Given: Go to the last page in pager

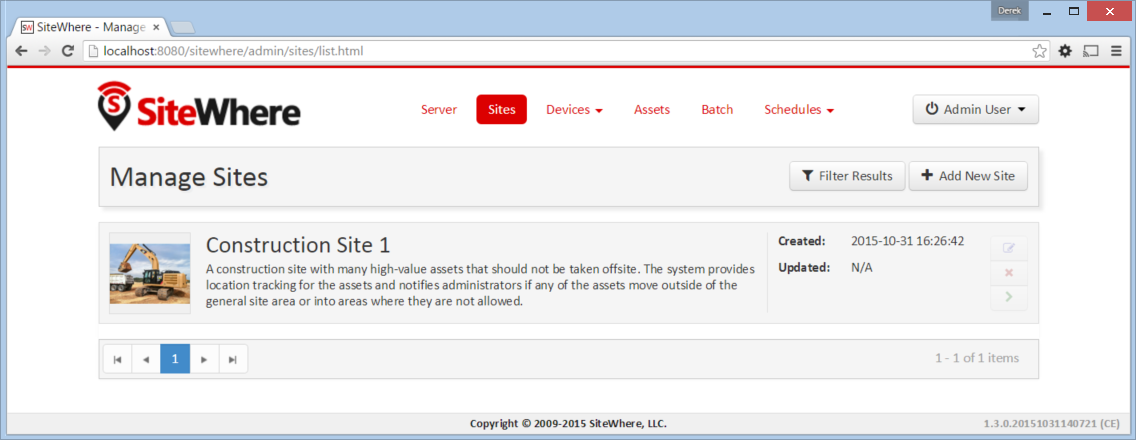Looking at the screenshot, I should click(x=233, y=359).
